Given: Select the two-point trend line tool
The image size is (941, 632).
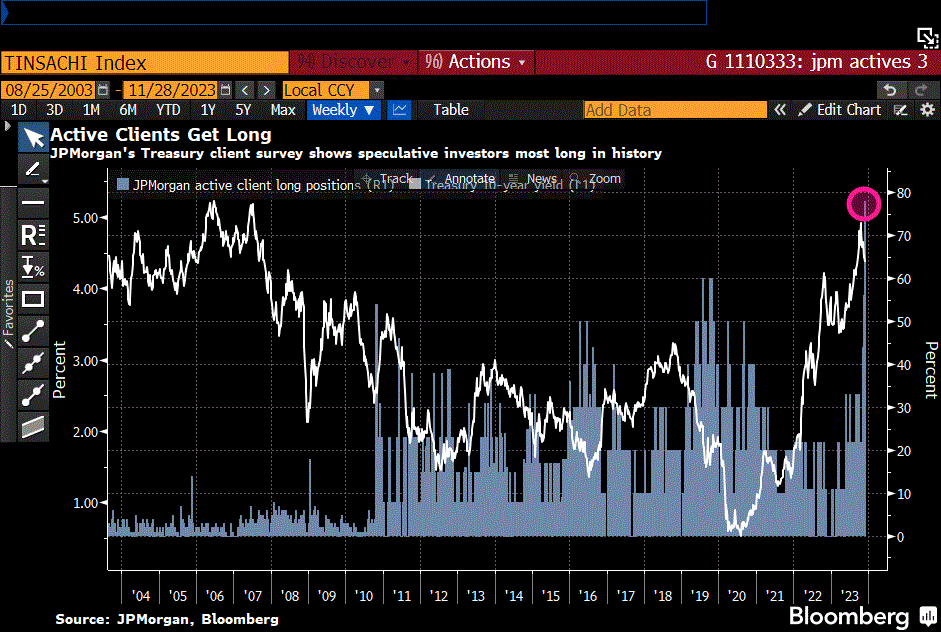Looking at the screenshot, I should click(x=33, y=331).
